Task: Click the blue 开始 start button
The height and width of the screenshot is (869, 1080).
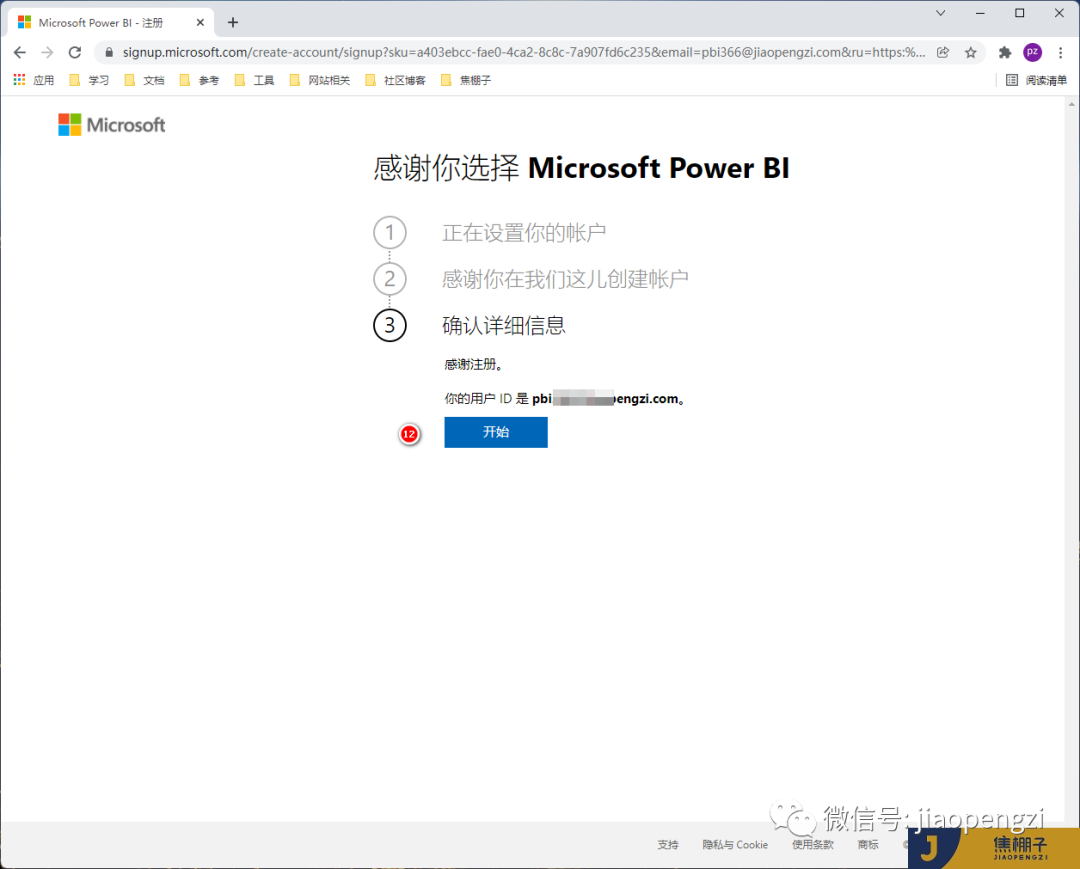Action: coord(496,432)
